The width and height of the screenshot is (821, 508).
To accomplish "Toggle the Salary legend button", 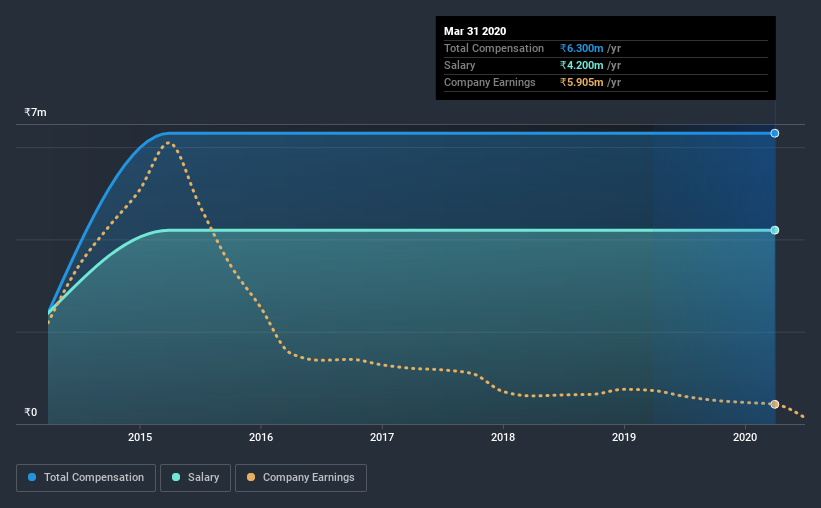I will click(x=195, y=478).
